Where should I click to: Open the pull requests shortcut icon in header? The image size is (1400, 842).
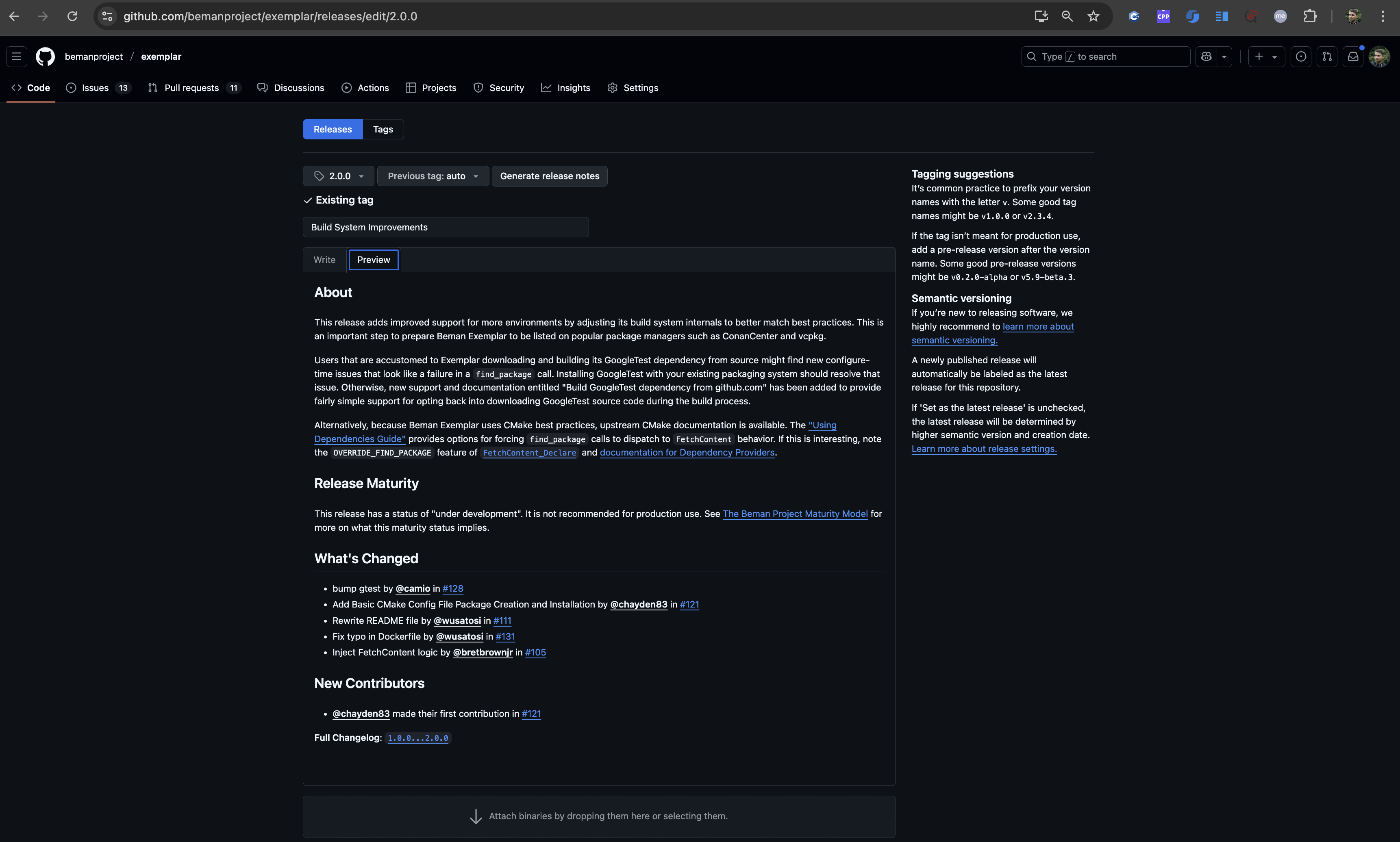[1327, 57]
